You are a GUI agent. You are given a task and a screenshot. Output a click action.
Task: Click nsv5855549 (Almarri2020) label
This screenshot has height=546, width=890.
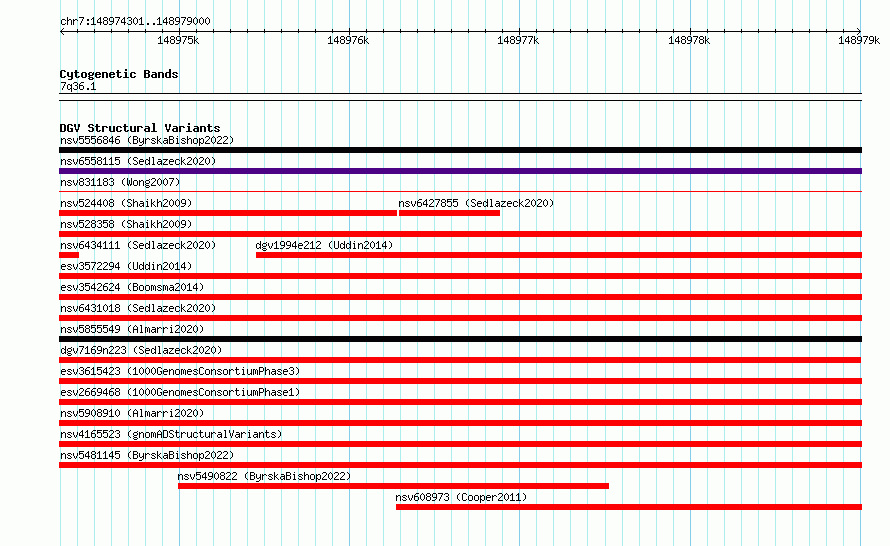coord(132,329)
